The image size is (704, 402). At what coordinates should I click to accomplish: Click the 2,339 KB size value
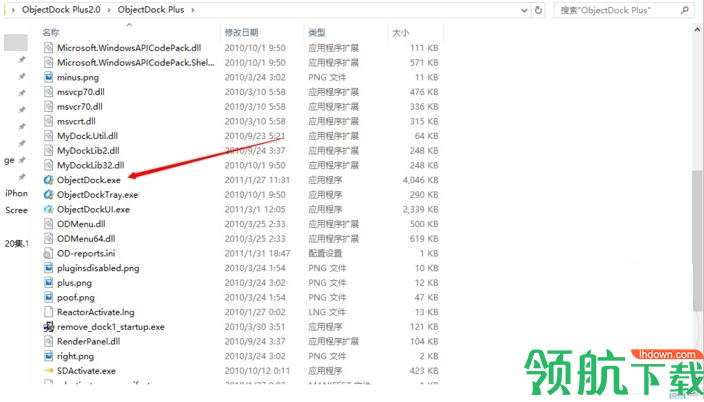421,209
